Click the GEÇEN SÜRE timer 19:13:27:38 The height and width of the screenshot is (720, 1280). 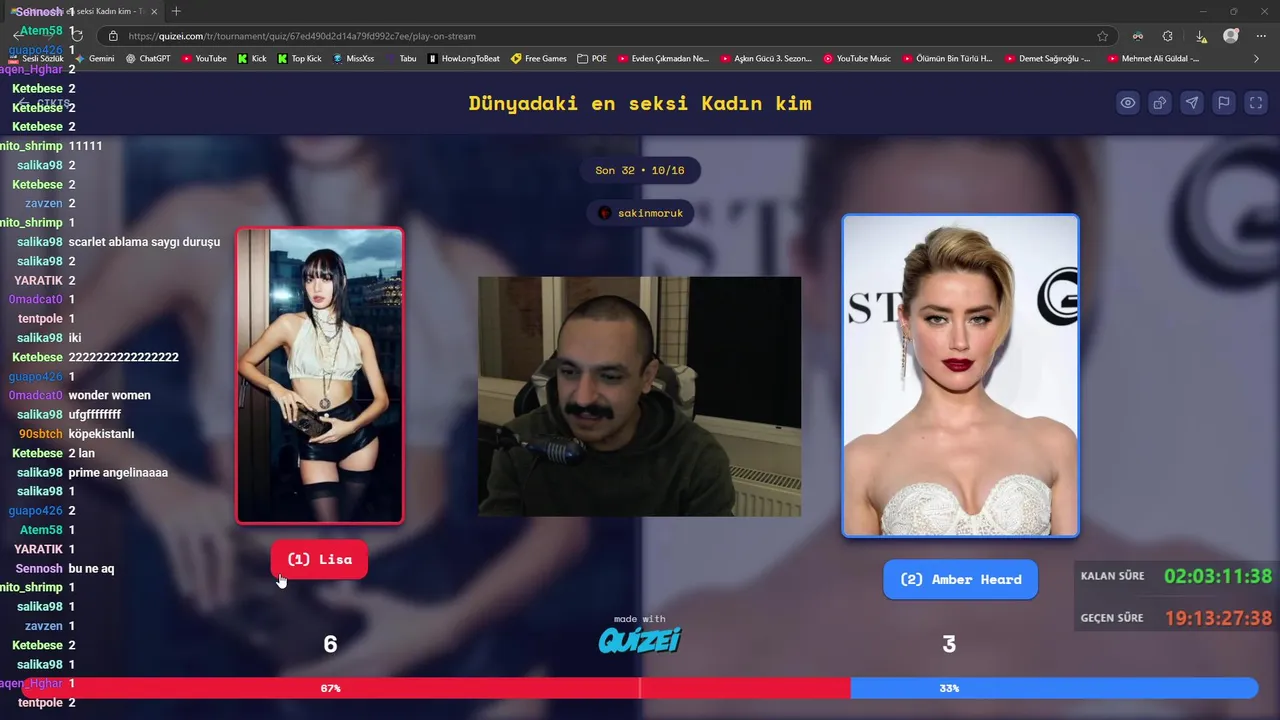(1218, 618)
